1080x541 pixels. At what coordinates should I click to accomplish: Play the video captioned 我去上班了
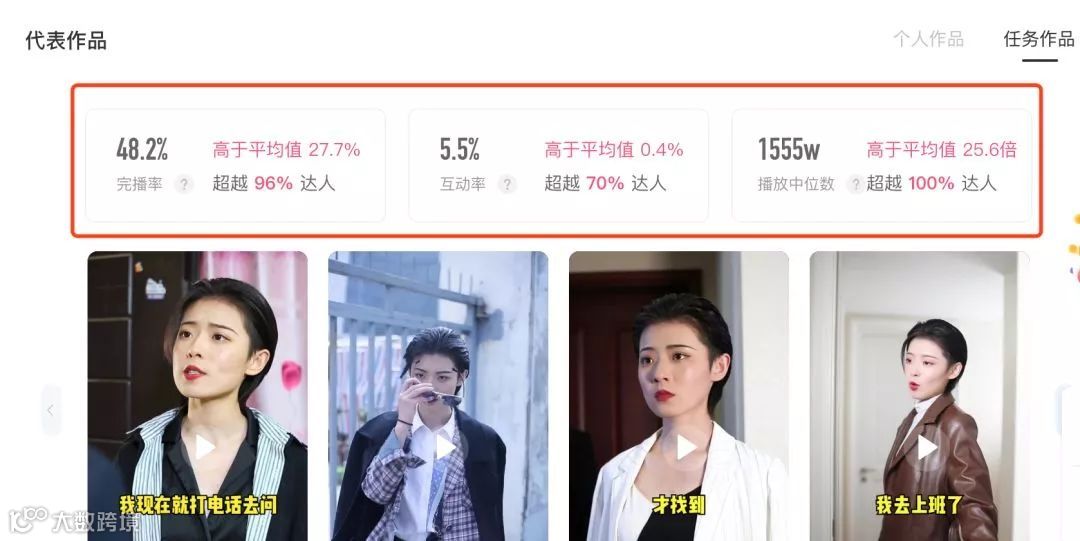coord(926,447)
